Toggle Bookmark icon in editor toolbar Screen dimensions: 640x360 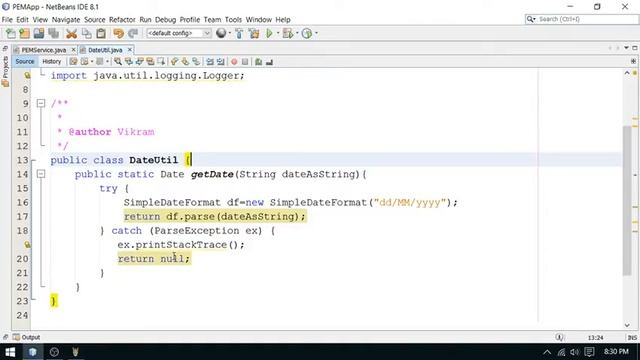tap(196, 62)
